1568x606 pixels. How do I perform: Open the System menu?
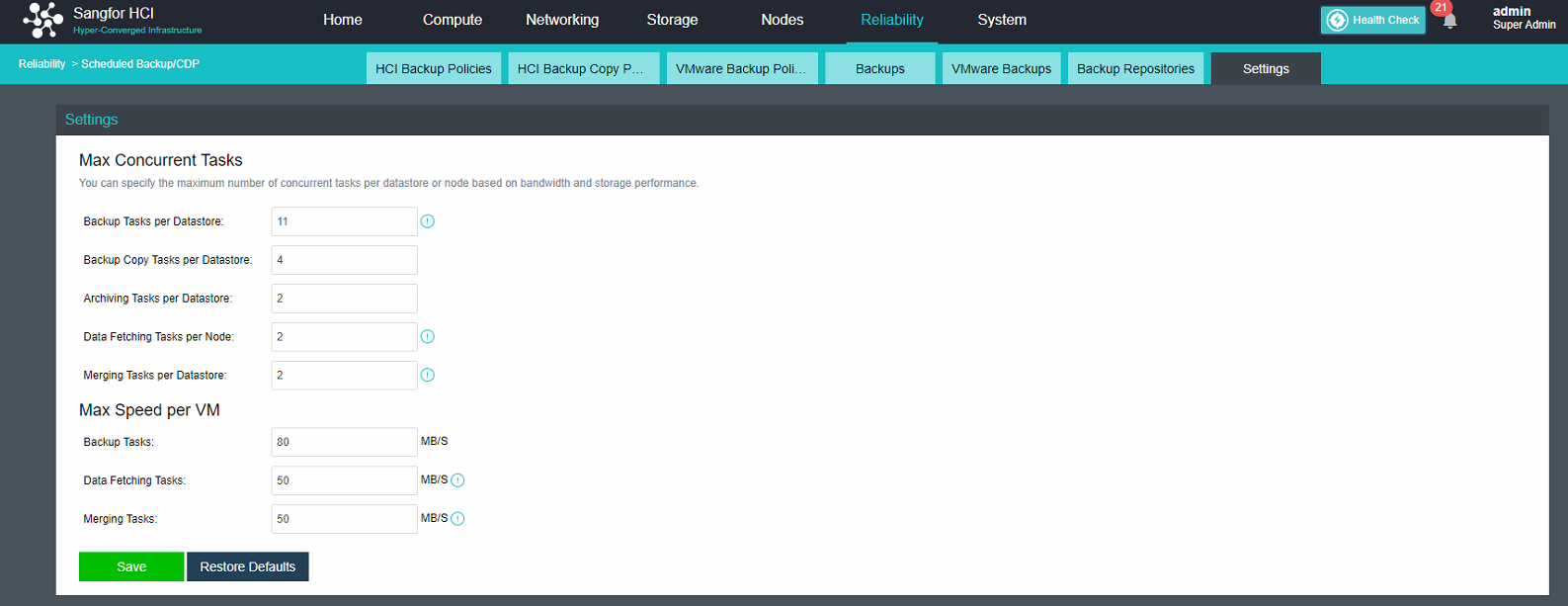[1002, 20]
